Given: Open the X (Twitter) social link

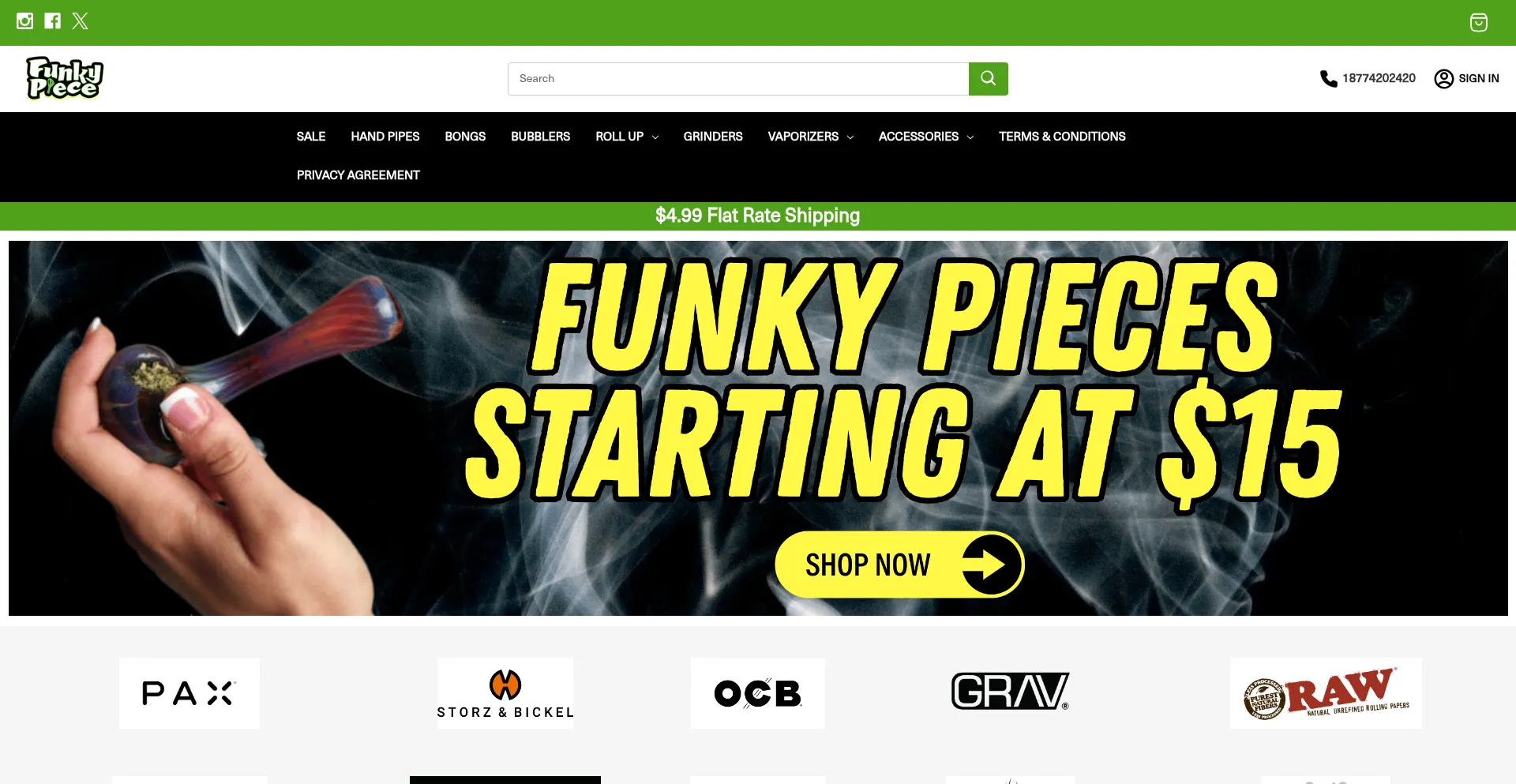Looking at the screenshot, I should pos(80,21).
